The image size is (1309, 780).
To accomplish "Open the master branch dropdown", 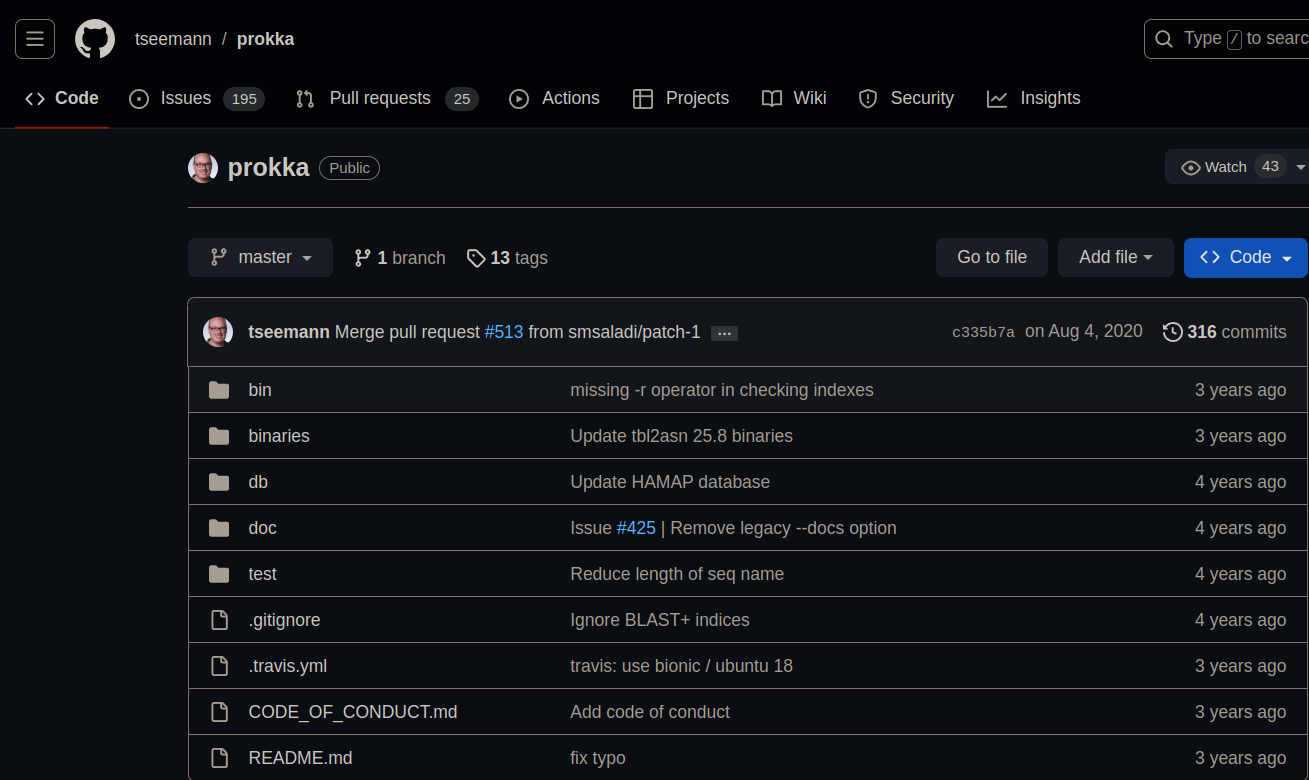I will pos(261,257).
